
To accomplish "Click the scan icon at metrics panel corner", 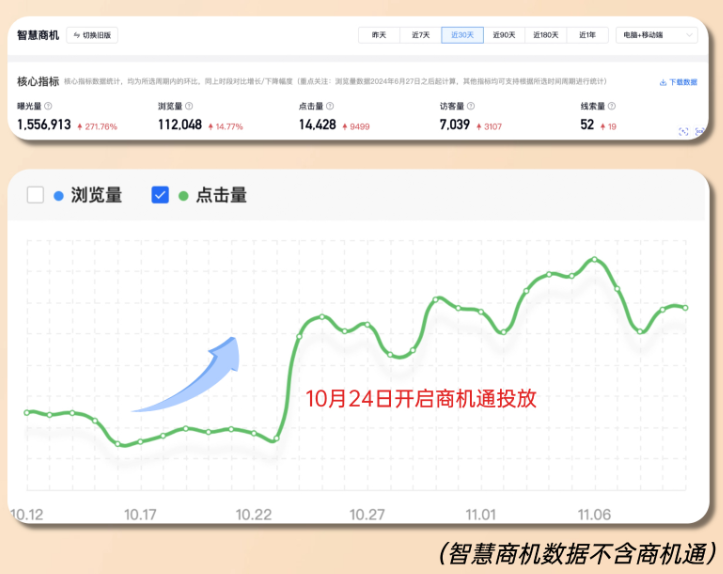I will pyautogui.click(x=684, y=131).
